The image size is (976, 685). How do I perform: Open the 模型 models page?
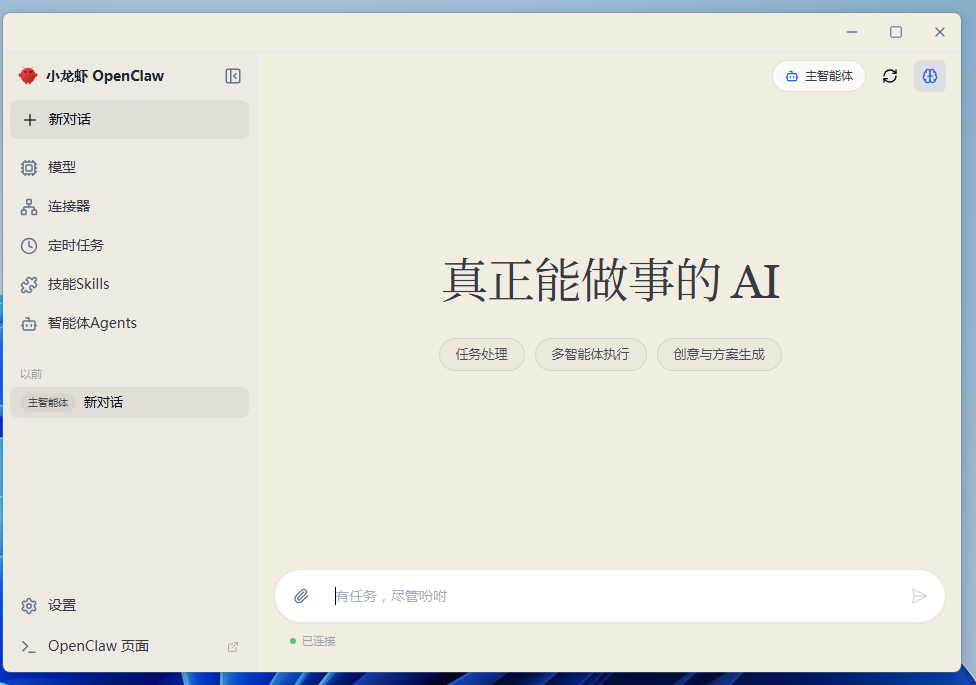click(x=62, y=167)
